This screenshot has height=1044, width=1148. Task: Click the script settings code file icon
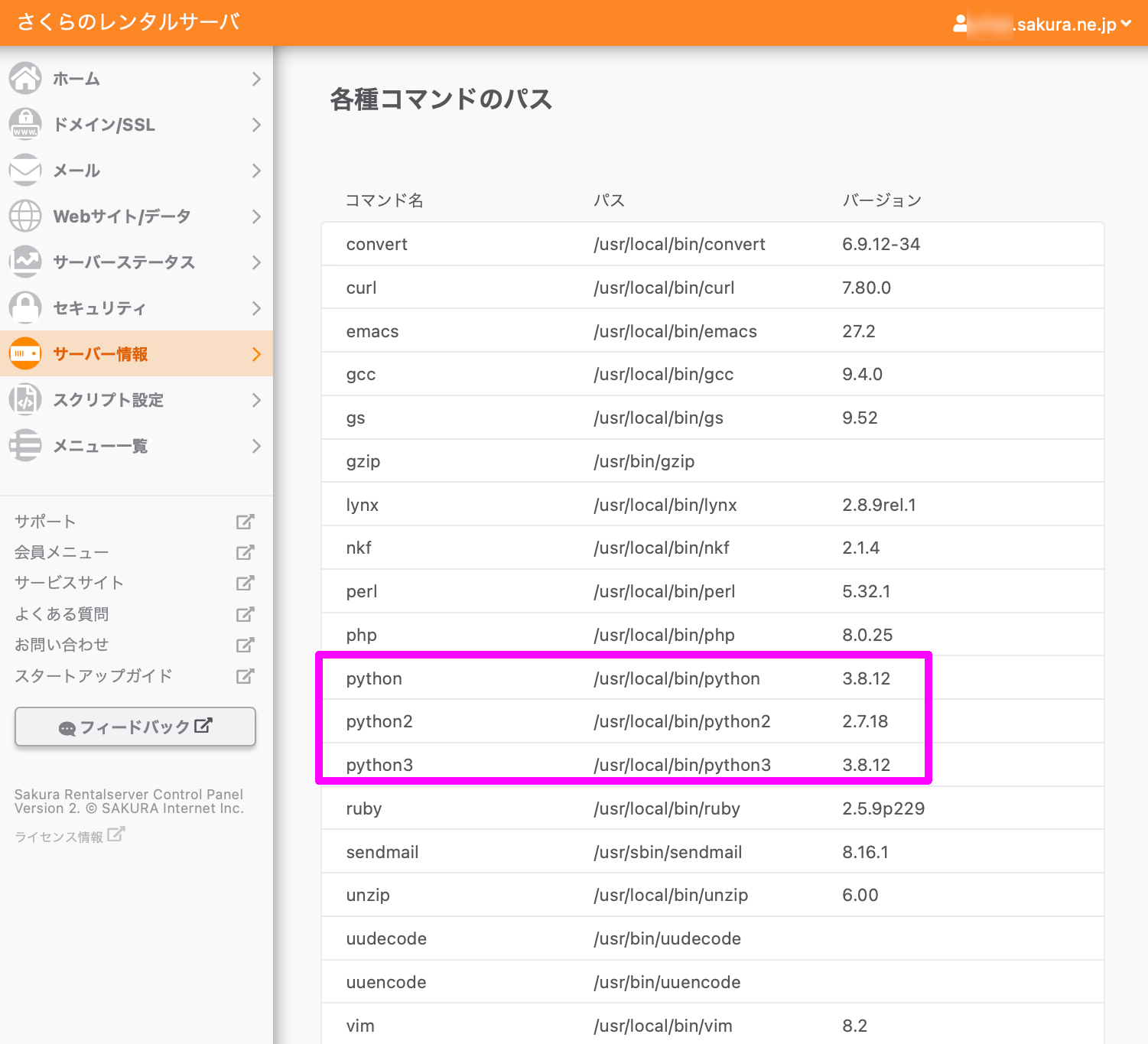(25, 399)
